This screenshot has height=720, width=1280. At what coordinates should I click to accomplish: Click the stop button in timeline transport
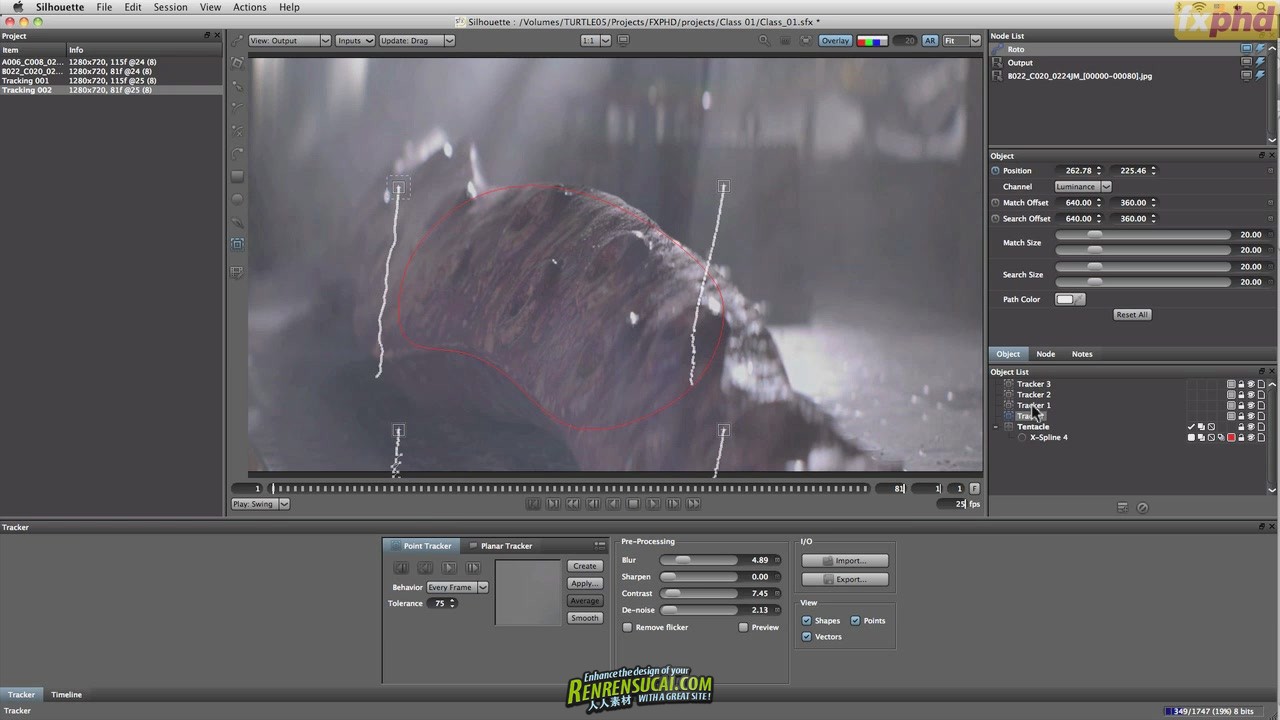tap(633, 504)
